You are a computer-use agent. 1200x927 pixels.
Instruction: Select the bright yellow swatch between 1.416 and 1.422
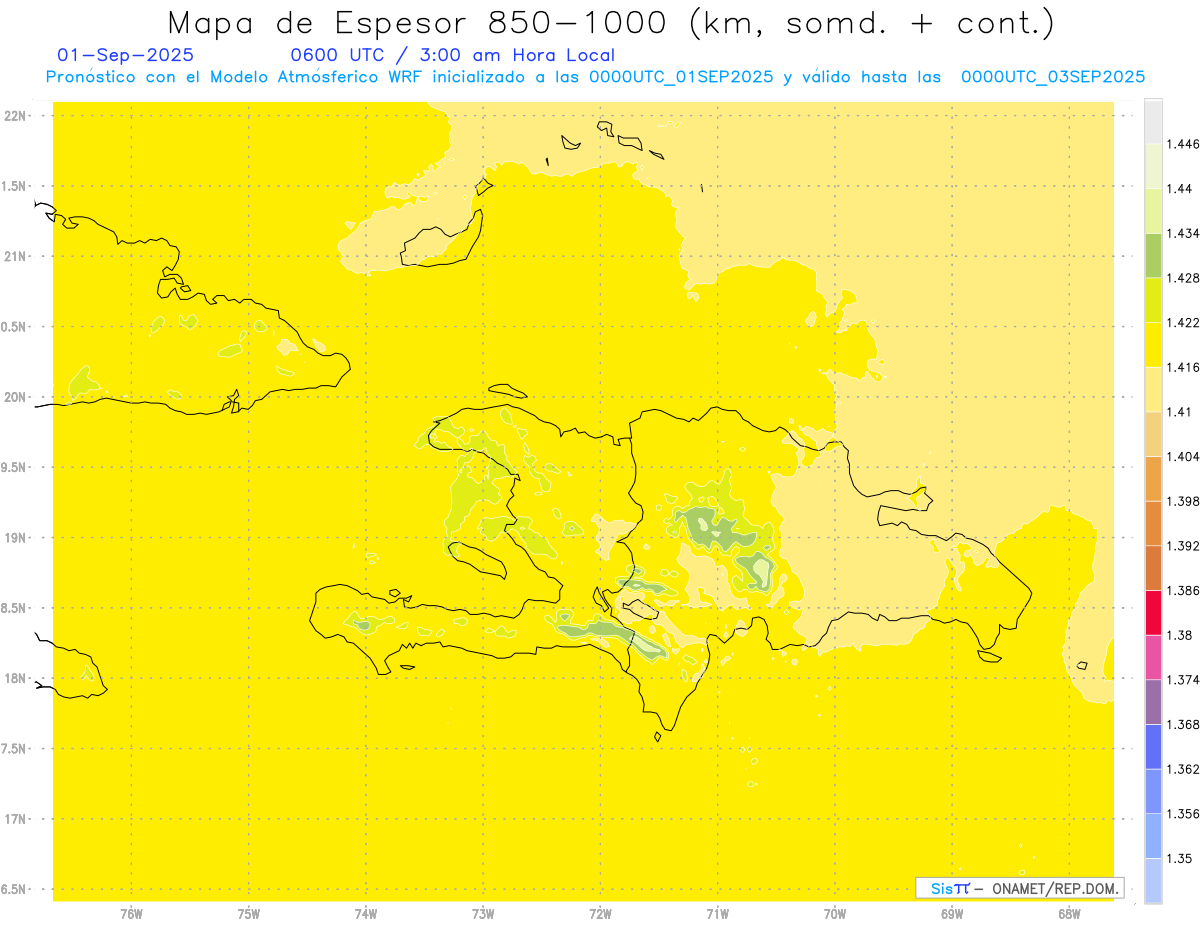1153,344
